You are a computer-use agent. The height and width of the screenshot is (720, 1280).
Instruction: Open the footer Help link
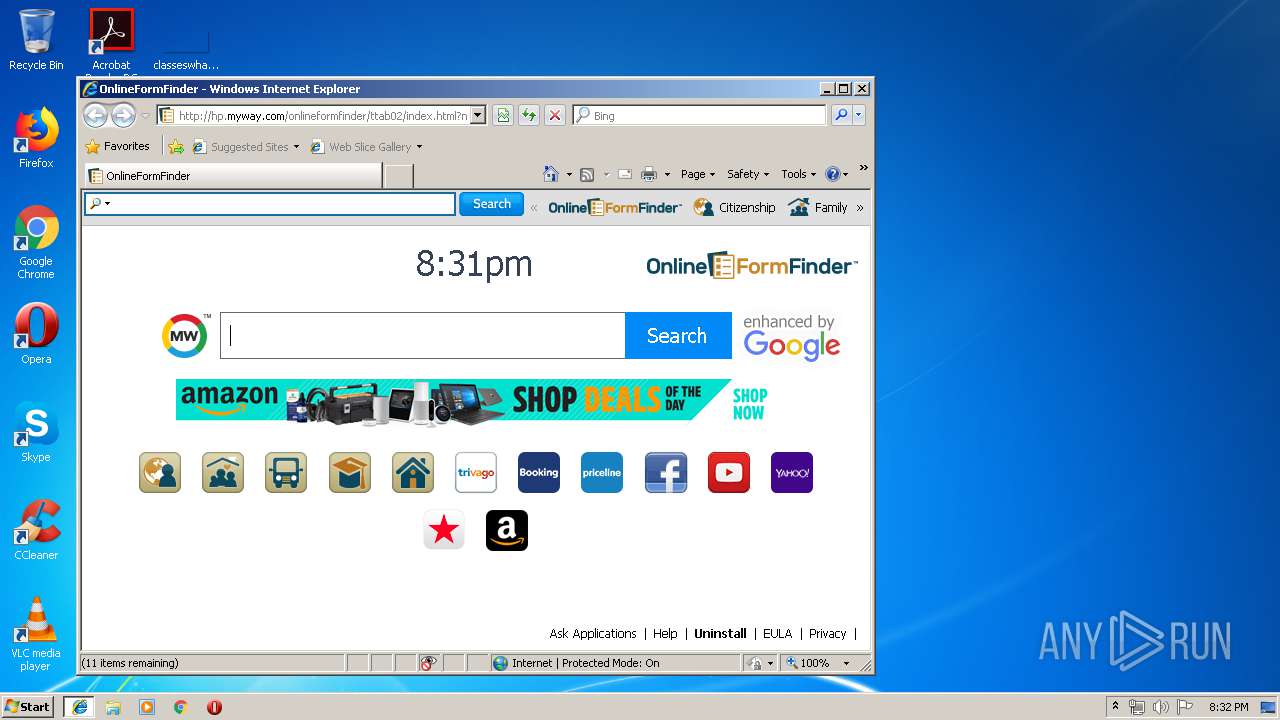(x=665, y=634)
